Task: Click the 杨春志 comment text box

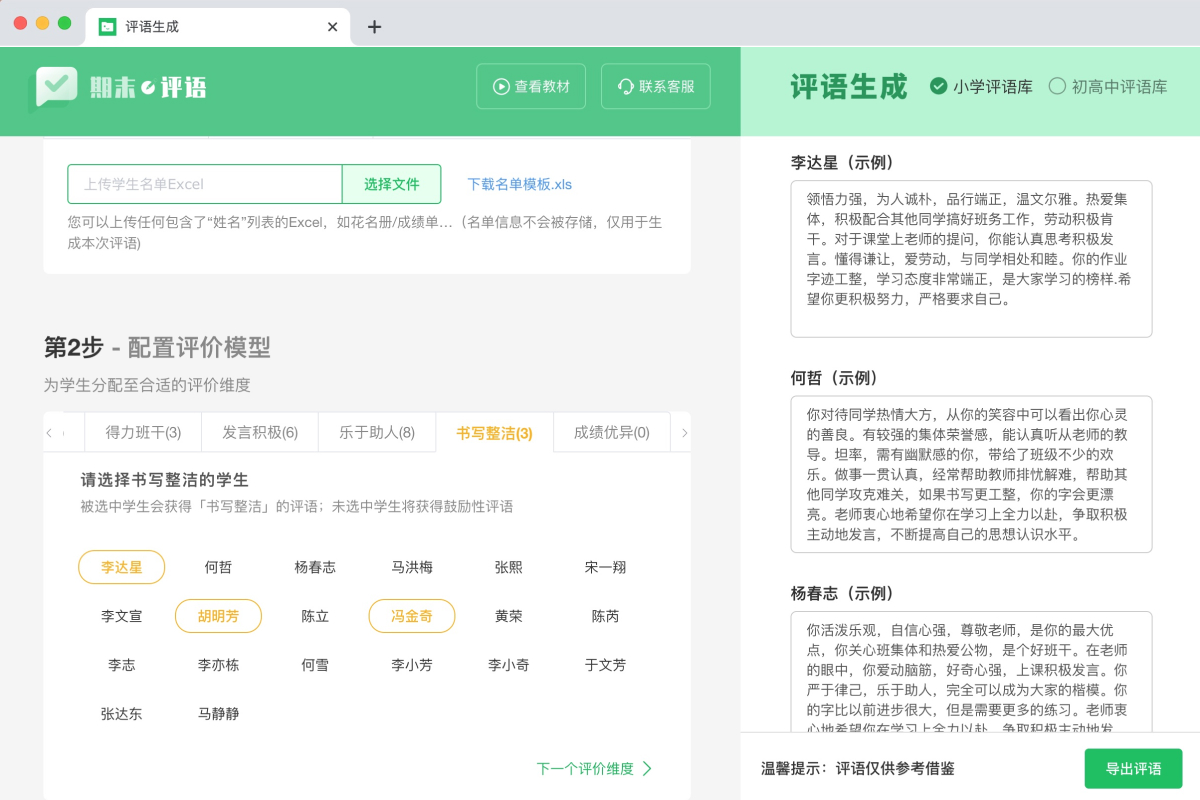Action: (971, 672)
